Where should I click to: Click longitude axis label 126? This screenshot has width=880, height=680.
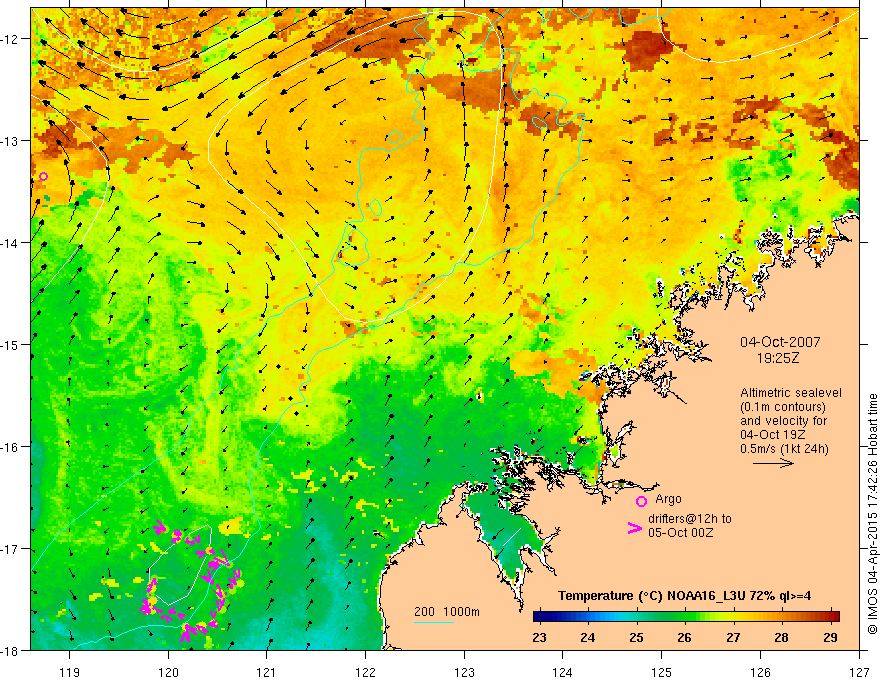pos(760,672)
